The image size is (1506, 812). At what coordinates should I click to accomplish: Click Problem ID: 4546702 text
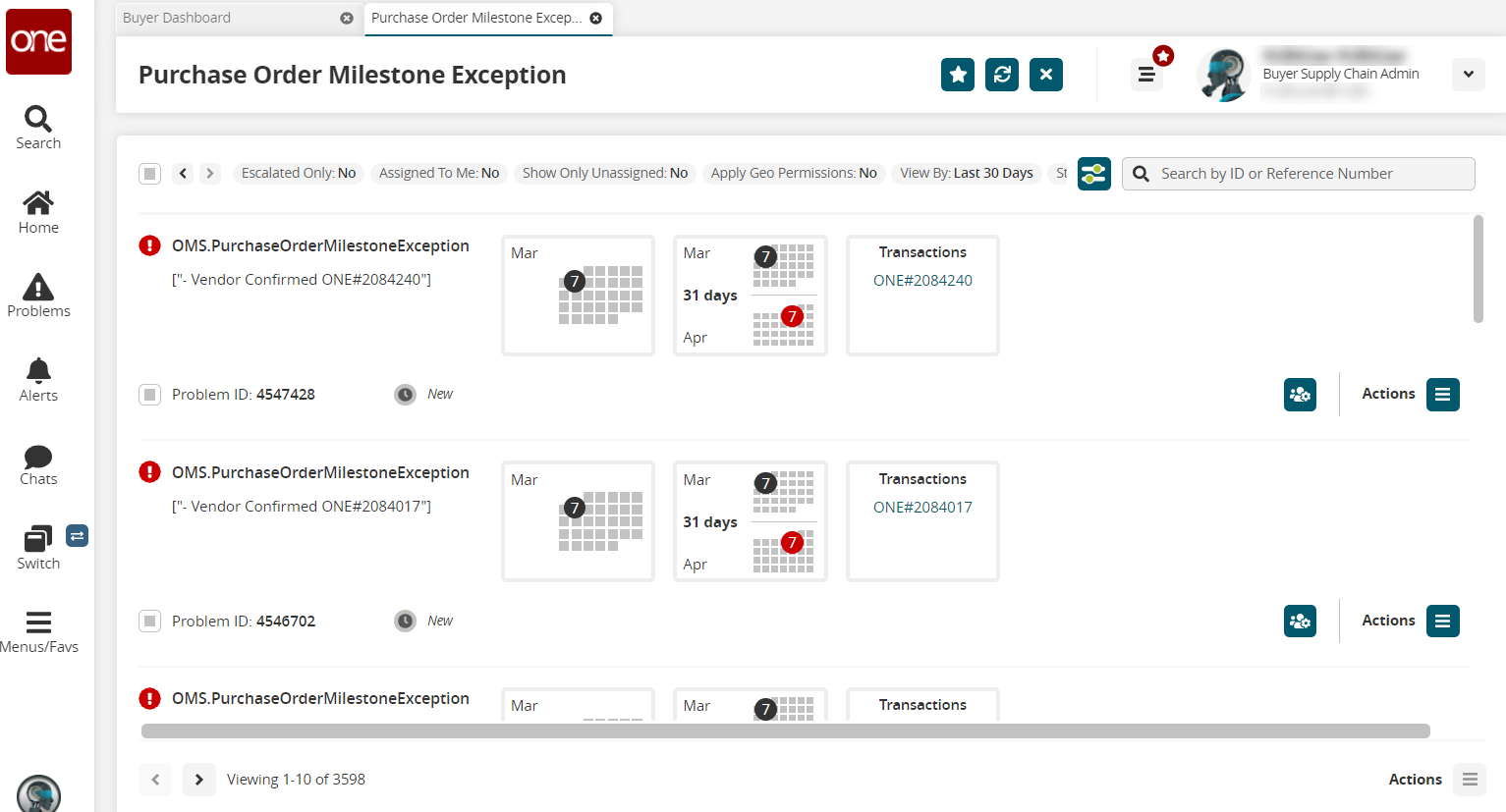click(244, 622)
